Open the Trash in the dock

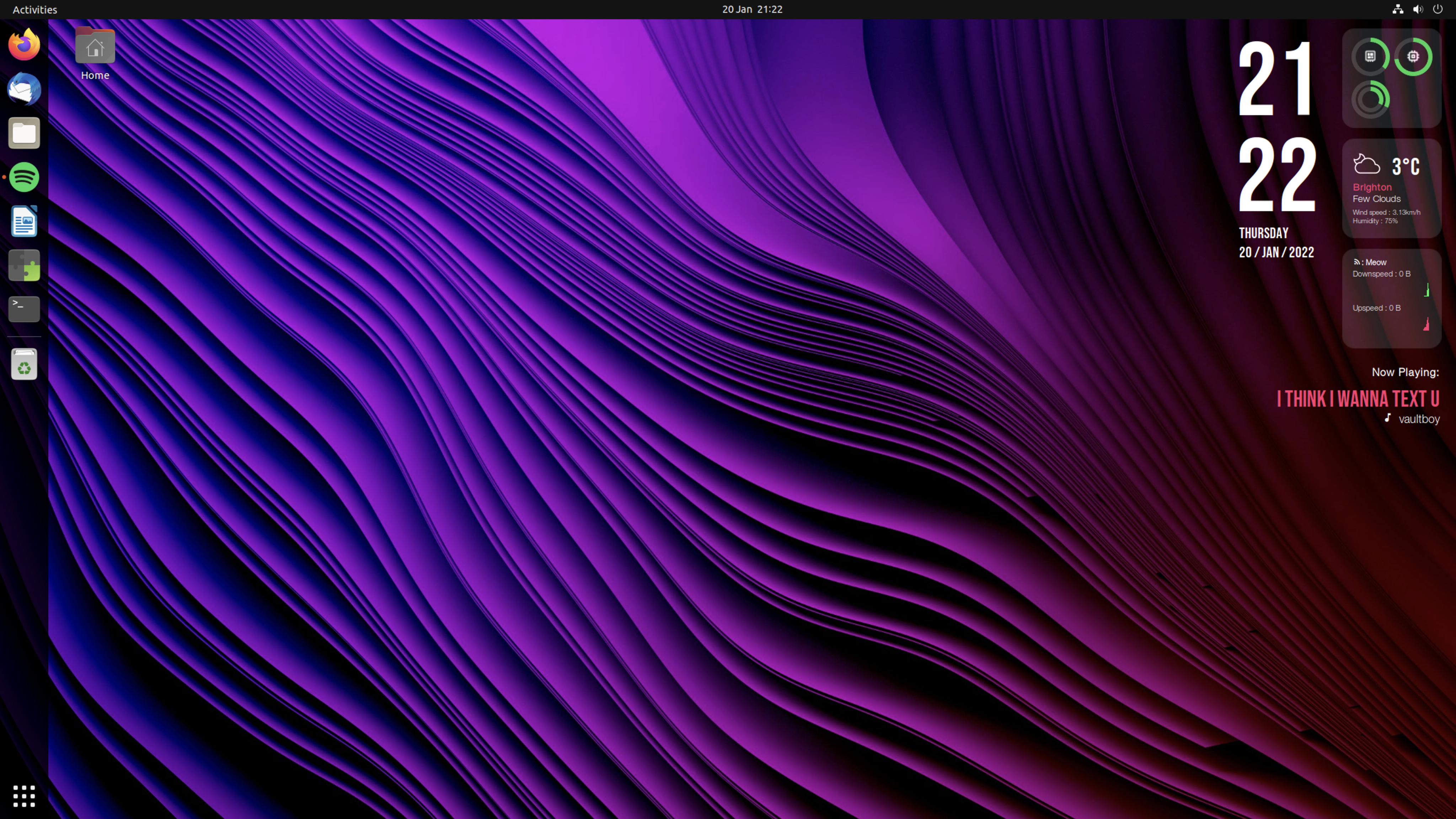(x=24, y=365)
